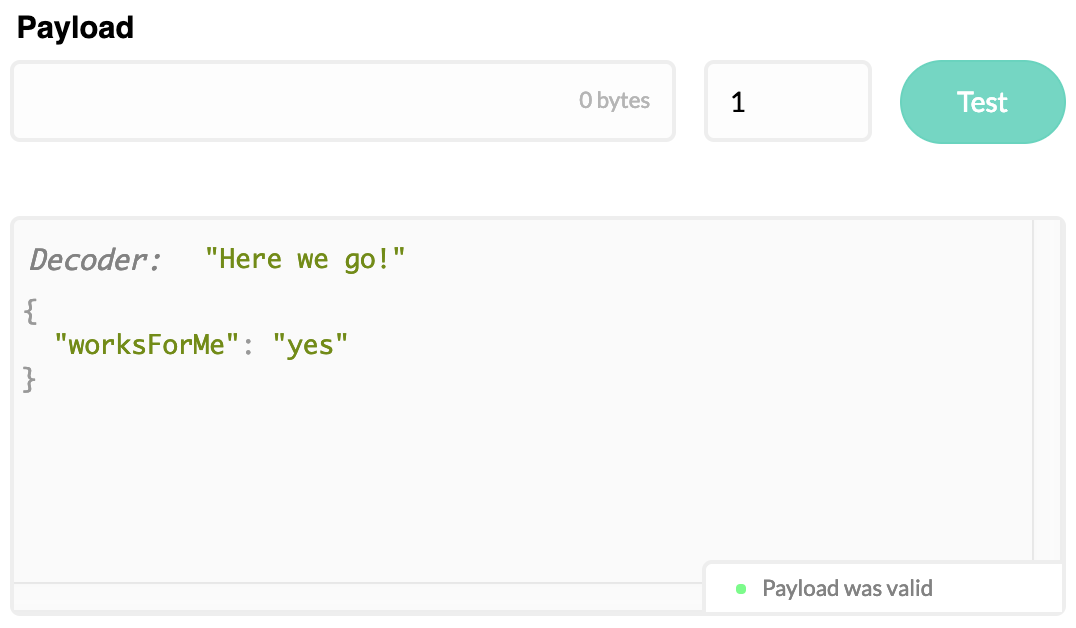Viewport: 1076px width, 628px height.
Task: Focus the port field containing 1
Action: (x=788, y=102)
